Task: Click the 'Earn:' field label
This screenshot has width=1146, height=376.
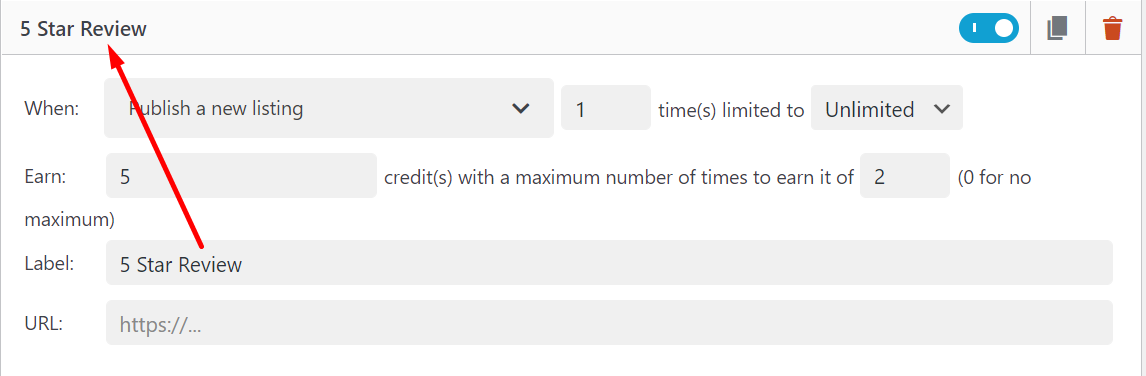Action: [x=45, y=176]
